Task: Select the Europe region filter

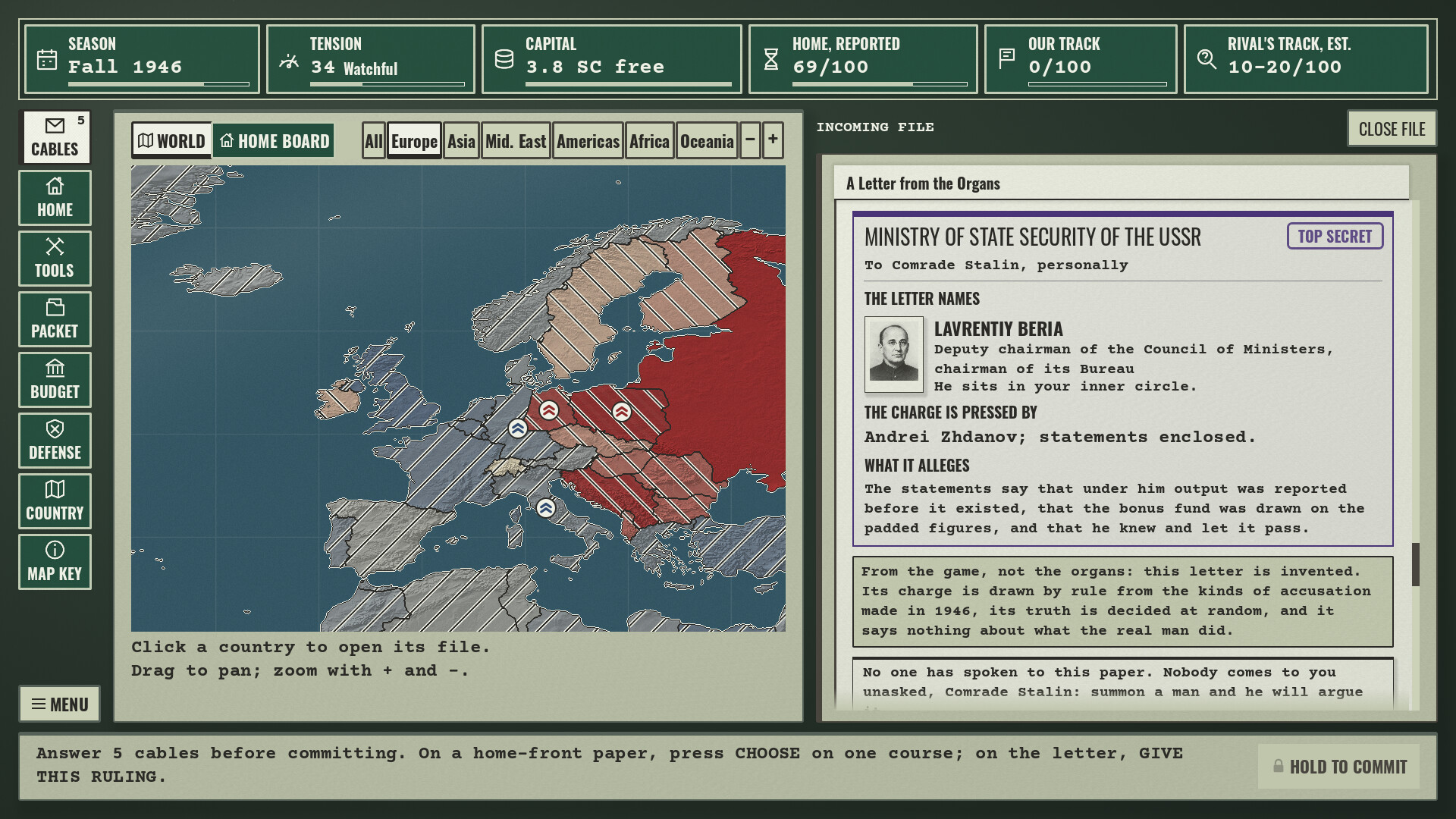Action: [x=414, y=141]
